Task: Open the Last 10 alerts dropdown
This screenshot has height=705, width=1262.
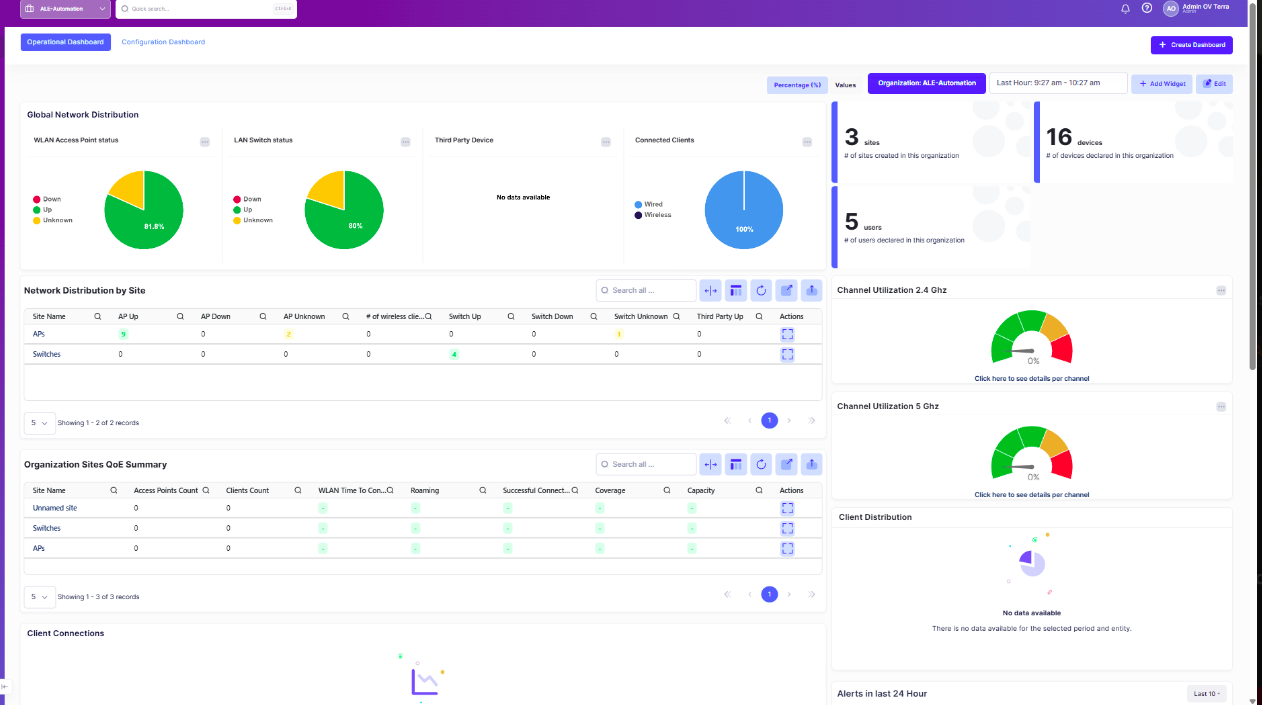Action: pos(1207,694)
